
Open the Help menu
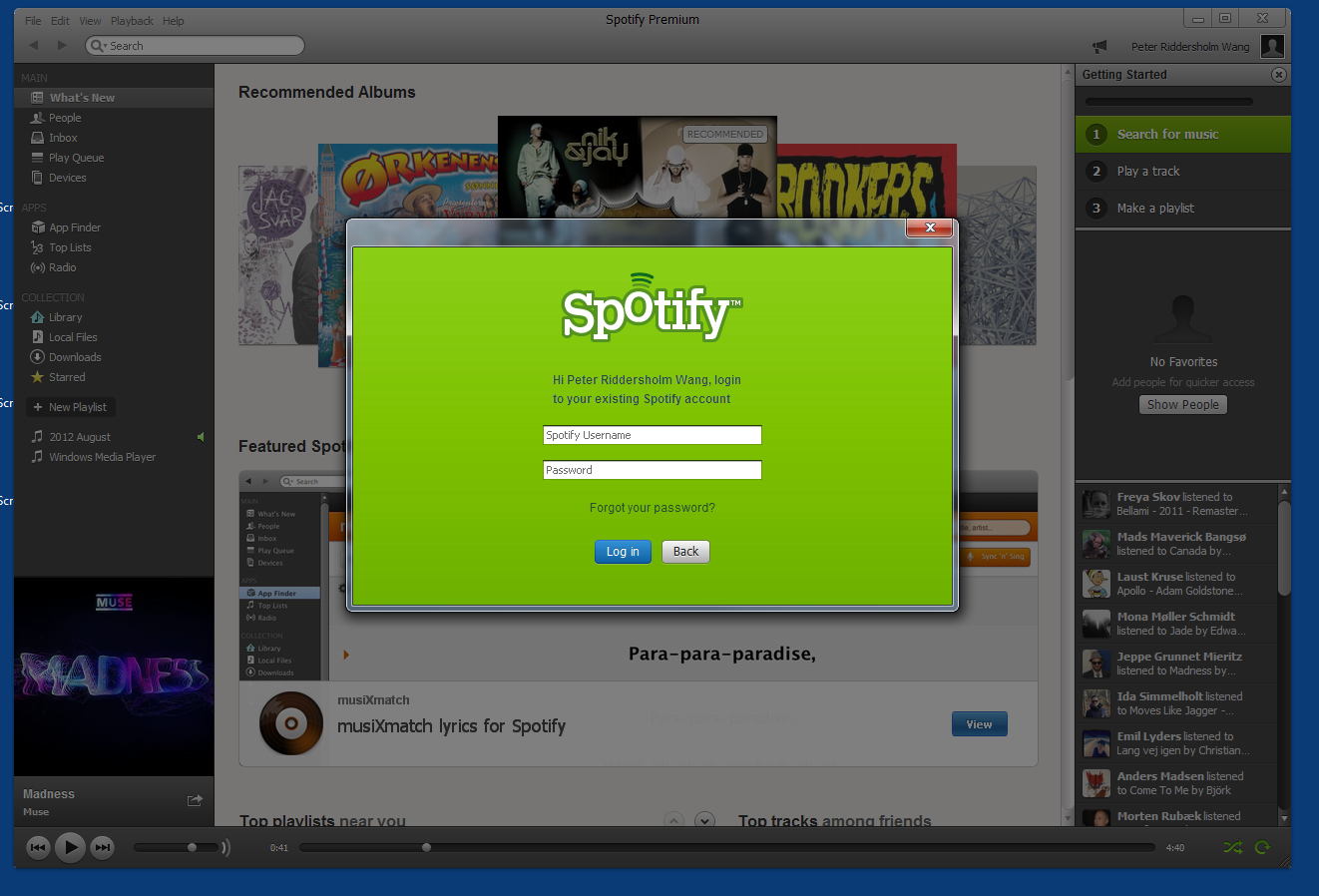[174, 21]
